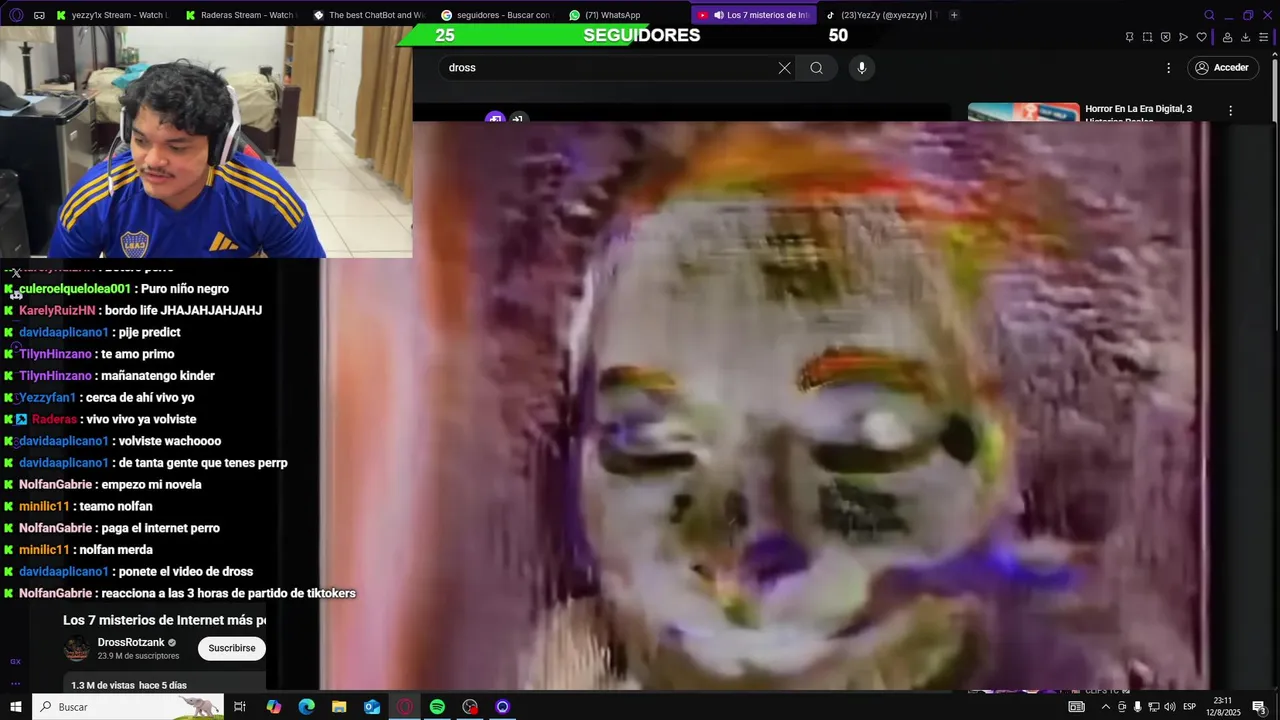Click the message reacciona a las 3 horas

coord(229,594)
